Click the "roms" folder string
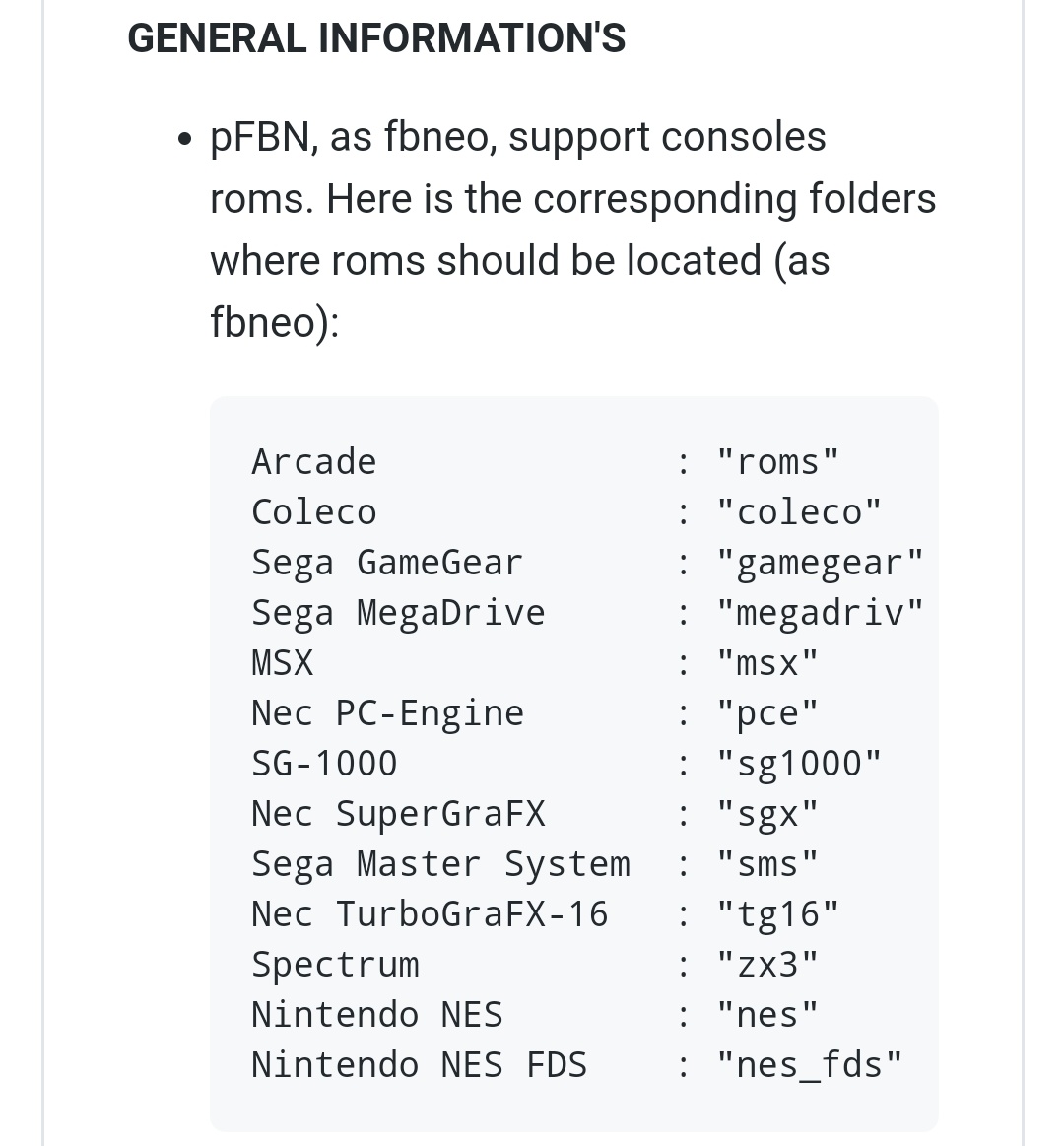 tap(777, 462)
